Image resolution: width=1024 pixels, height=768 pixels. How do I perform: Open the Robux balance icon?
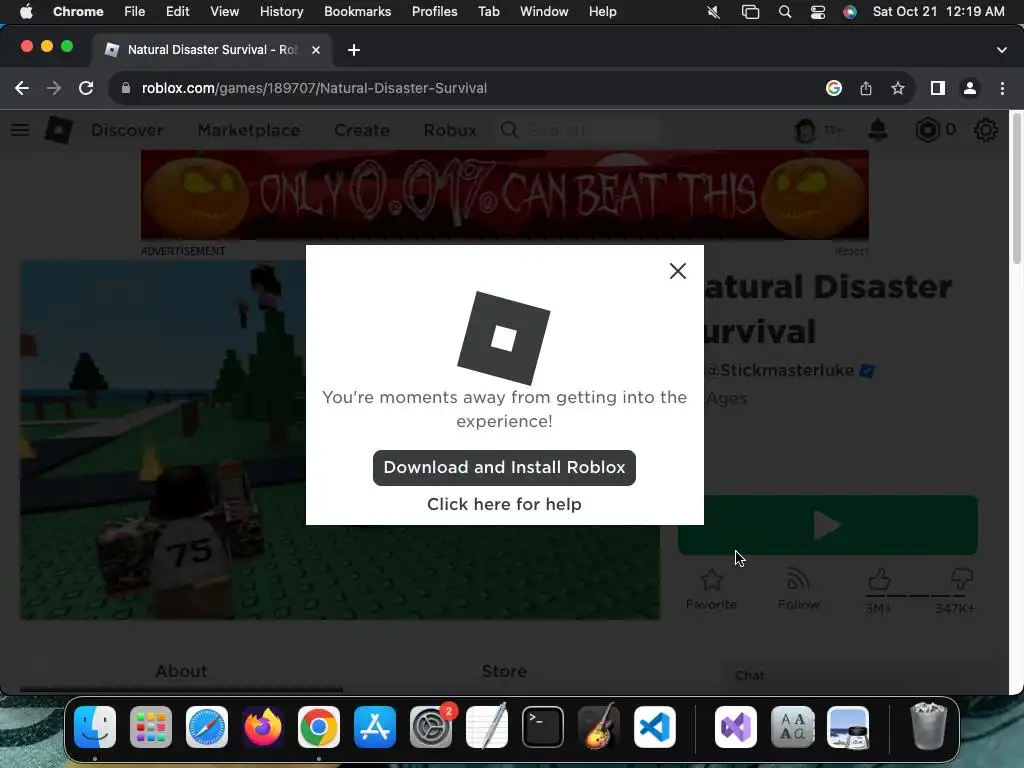coord(927,130)
